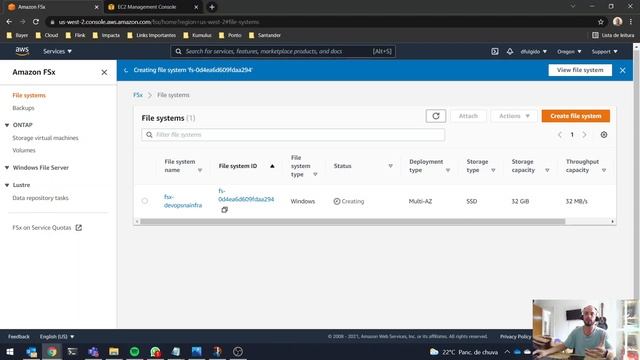The width and height of the screenshot is (640, 360).
Task: Click the Create file system button
Action: 576,116
